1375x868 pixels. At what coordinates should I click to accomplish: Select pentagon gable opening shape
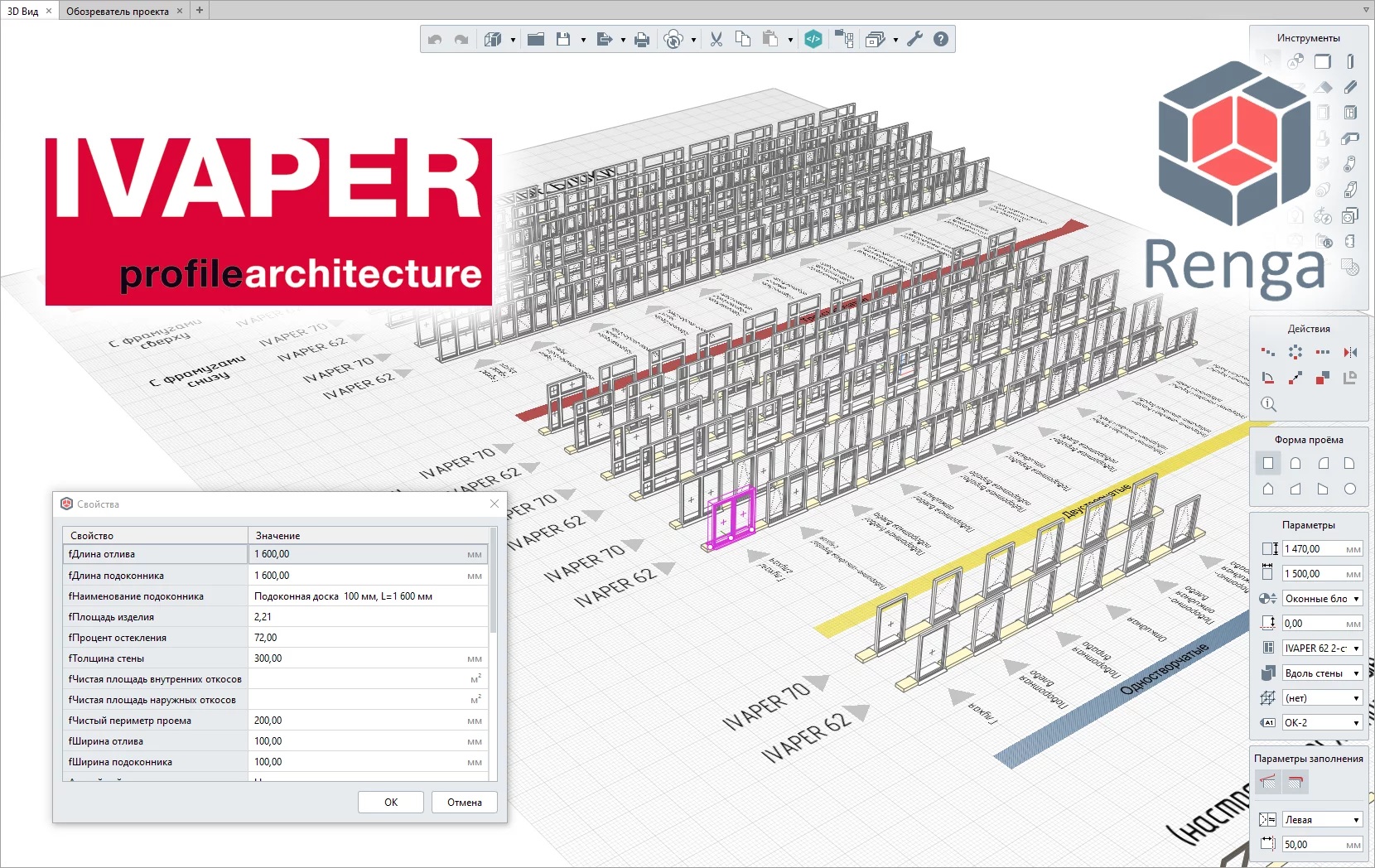click(1268, 489)
